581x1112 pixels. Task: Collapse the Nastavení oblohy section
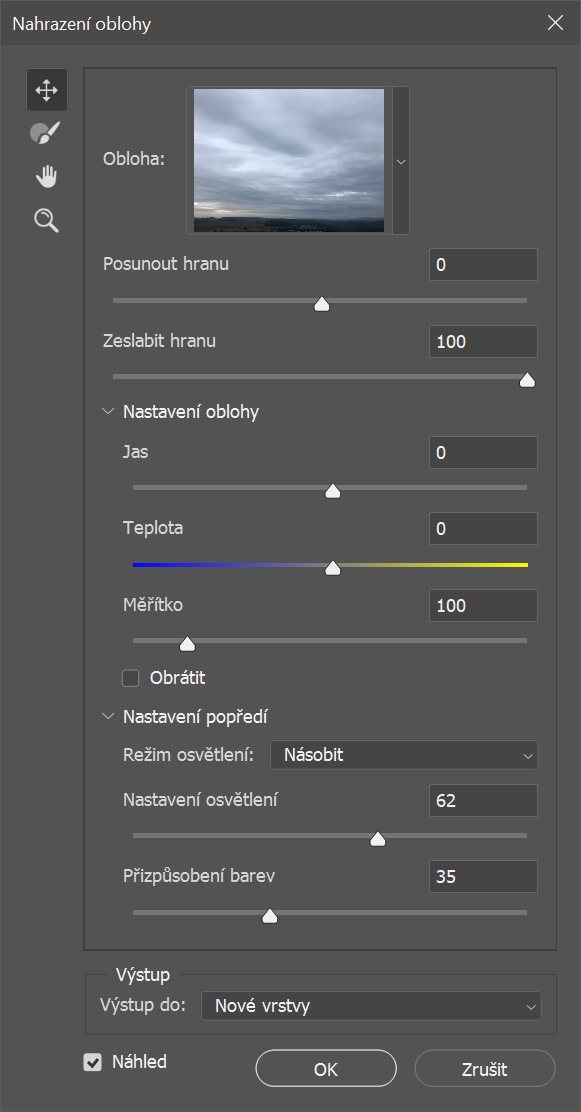(x=109, y=411)
